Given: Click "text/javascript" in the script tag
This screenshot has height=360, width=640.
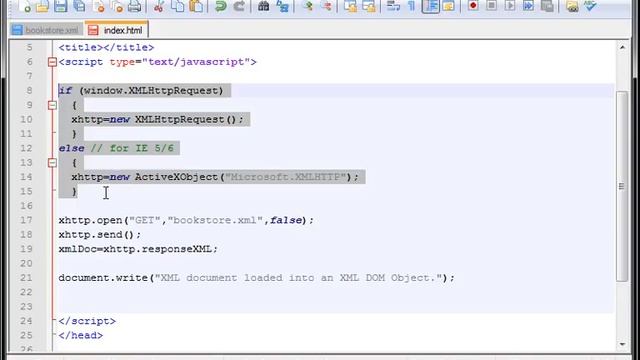Looking at the screenshot, I should pyautogui.click(x=196, y=62).
